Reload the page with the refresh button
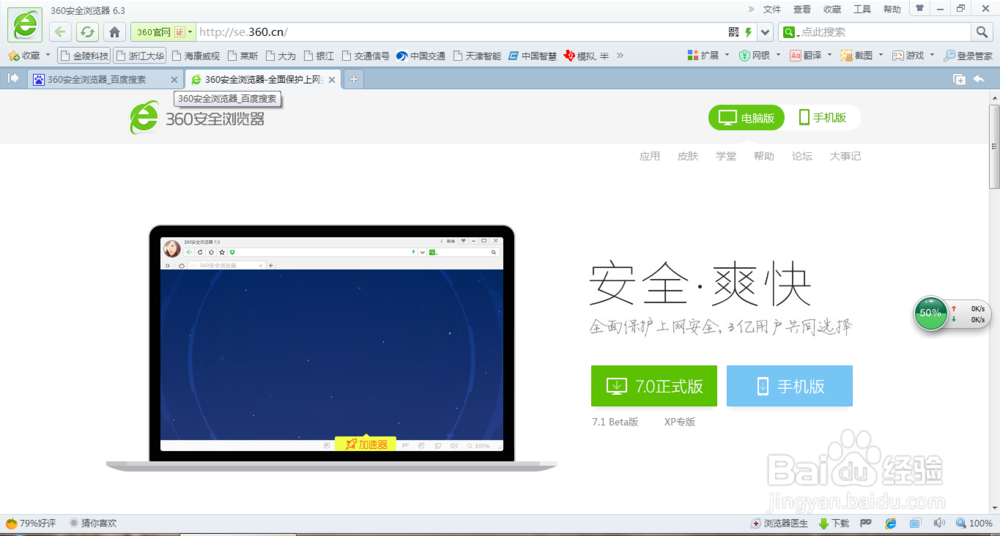The height and width of the screenshot is (536, 1000). [x=87, y=31]
